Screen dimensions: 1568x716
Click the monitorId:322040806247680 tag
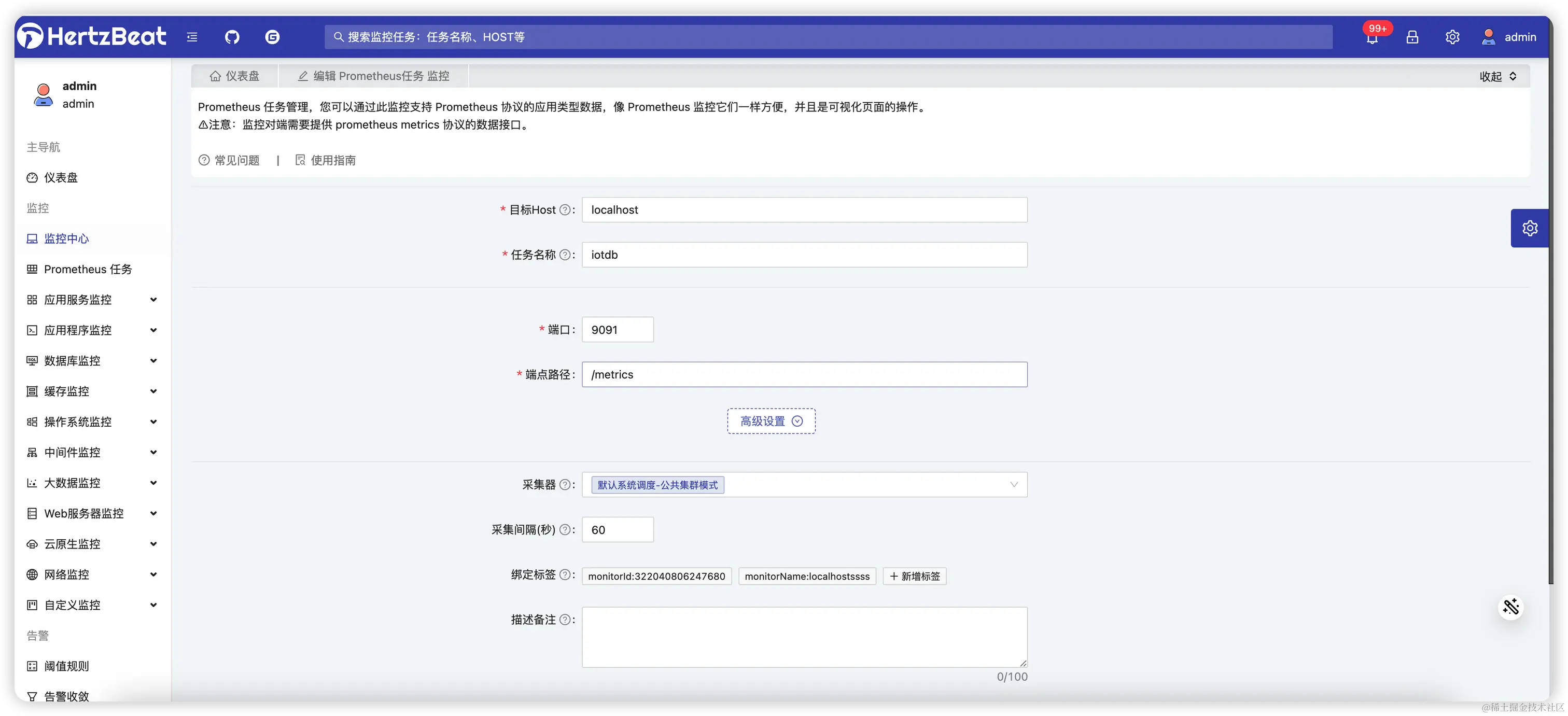[657, 576]
